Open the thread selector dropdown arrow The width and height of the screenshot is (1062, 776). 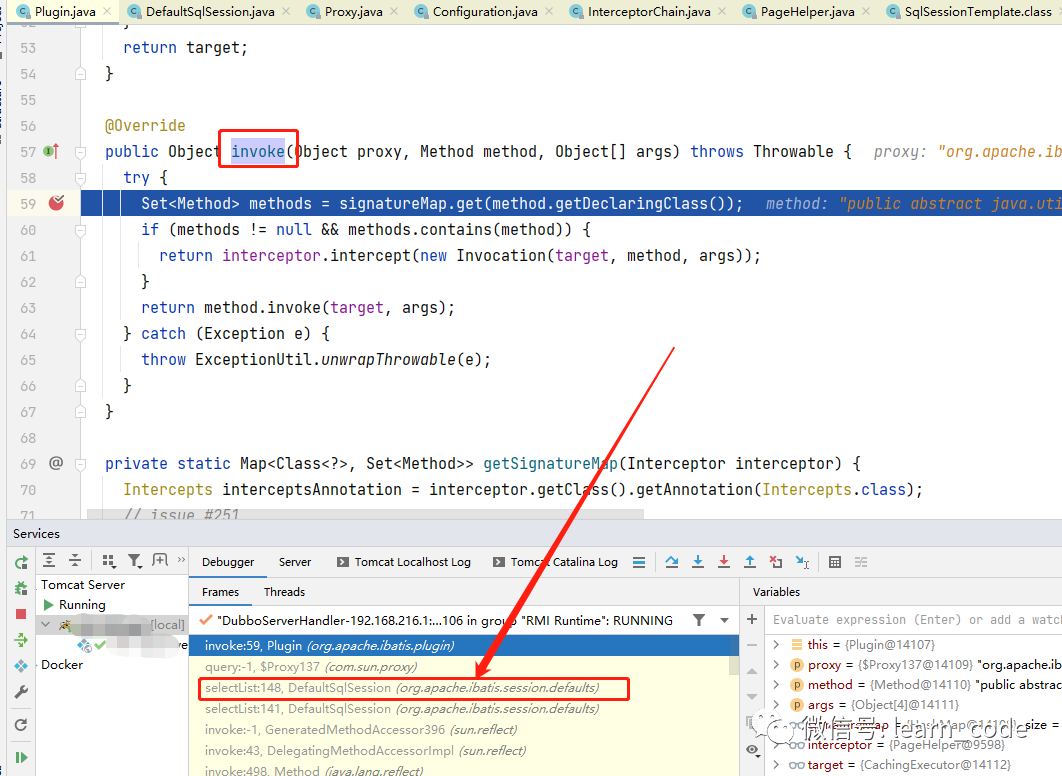724,620
